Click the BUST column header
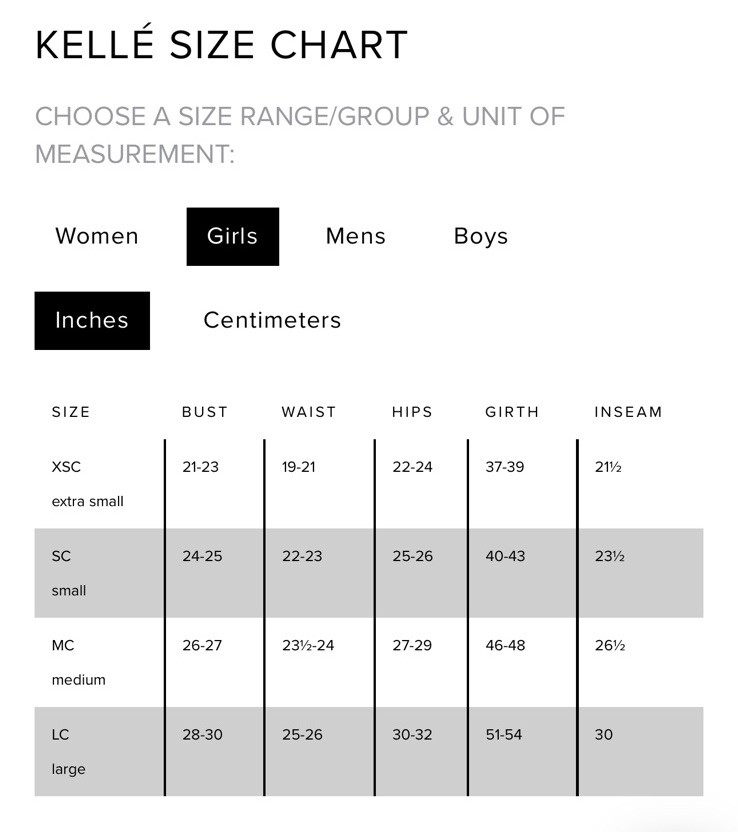The height and width of the screenshot is (832, 738). click(x=205, y=412)
